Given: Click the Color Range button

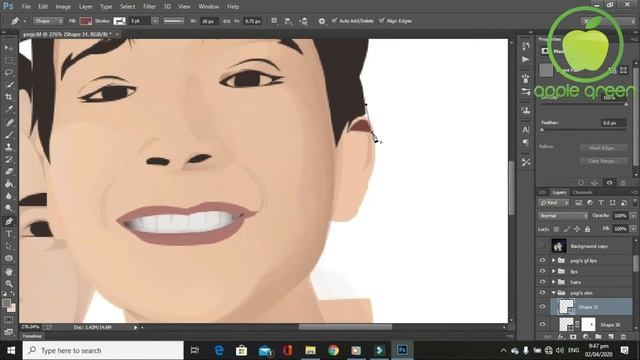Looking at the screenshot, I should point(603,161).
